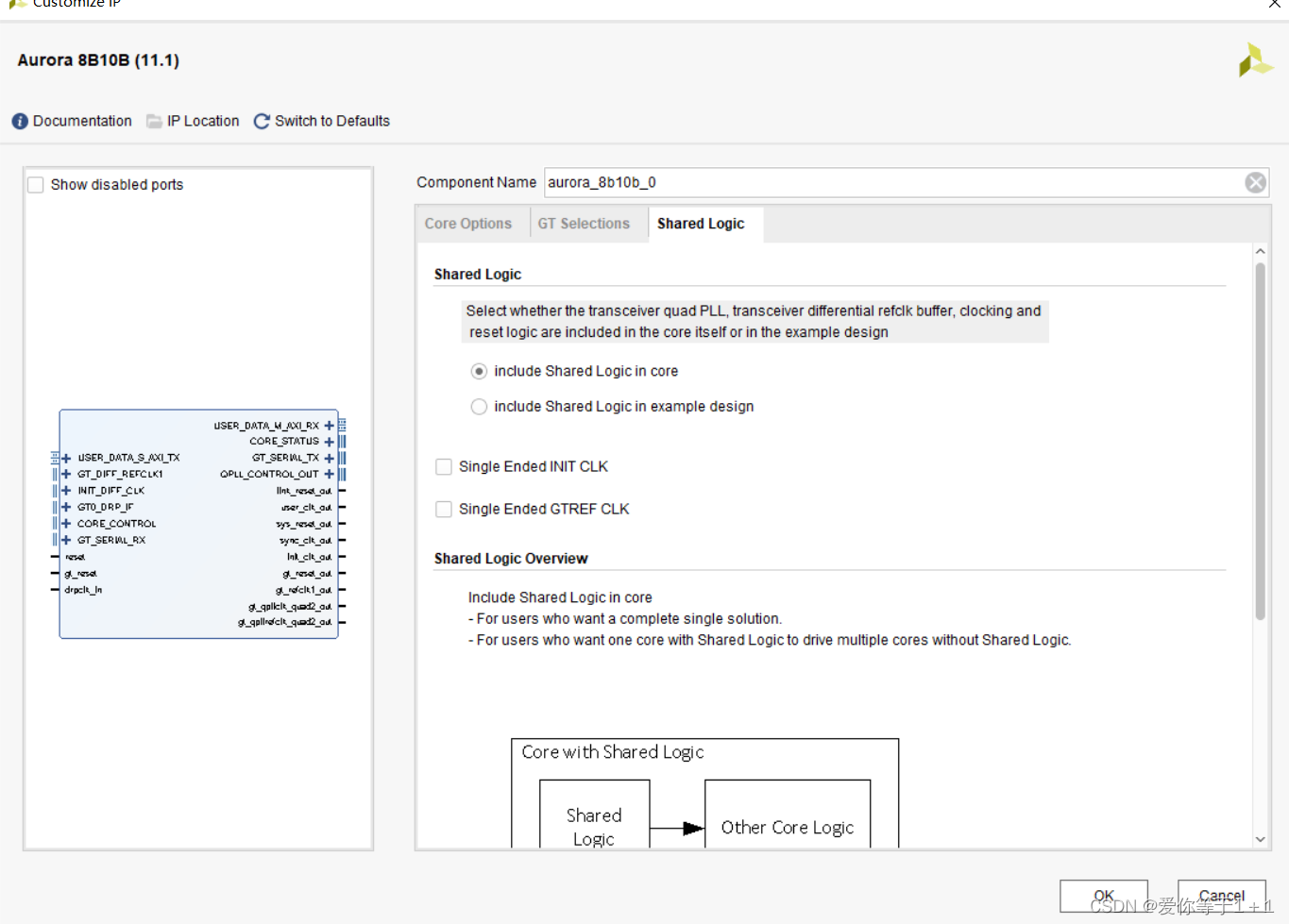
Task: Expand the CORE_CONTROL port
Action: (66, 524)
